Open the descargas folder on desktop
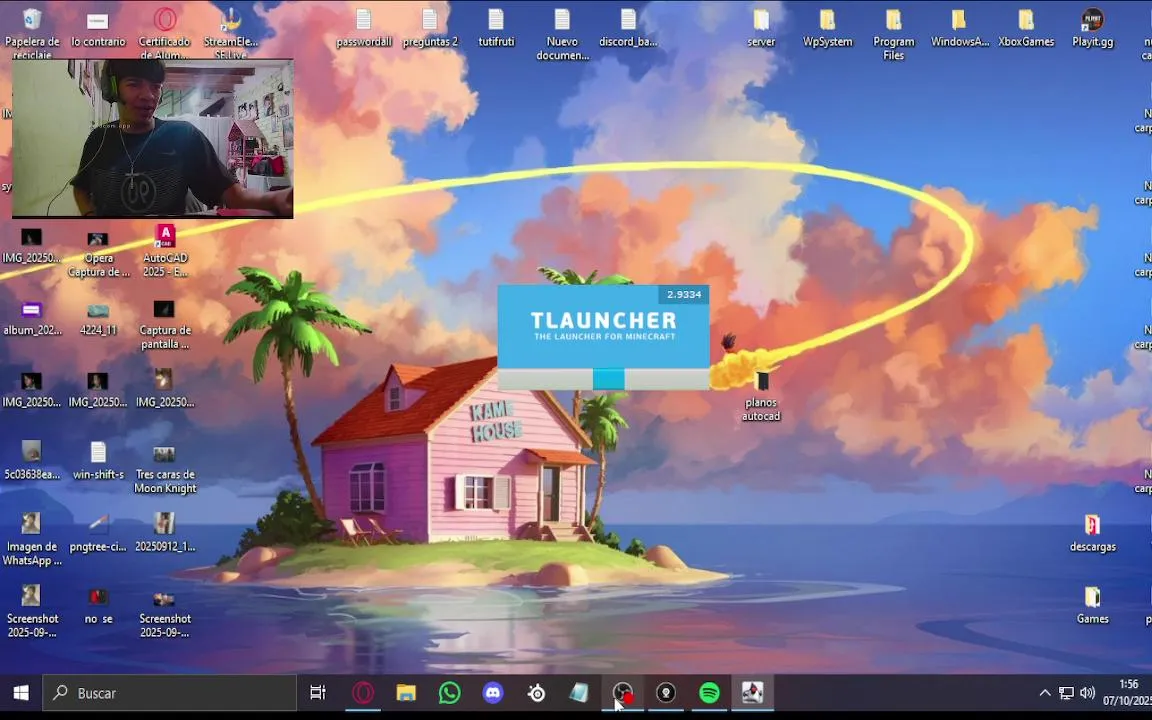The image size is (1152, 720). [1092, 533]
